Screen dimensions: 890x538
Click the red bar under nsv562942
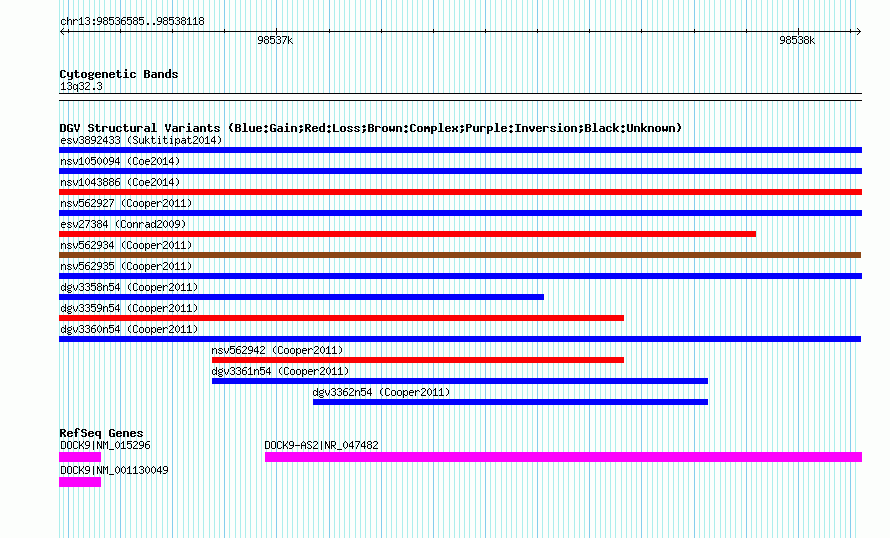(x=418, y=360)
